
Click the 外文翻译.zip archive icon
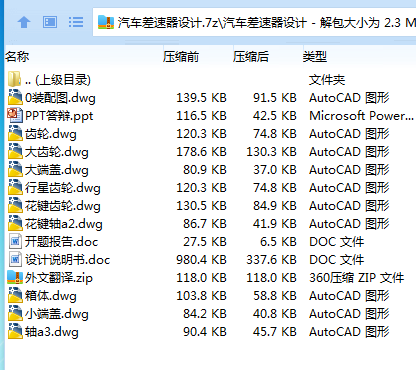(x=15, y=277)
